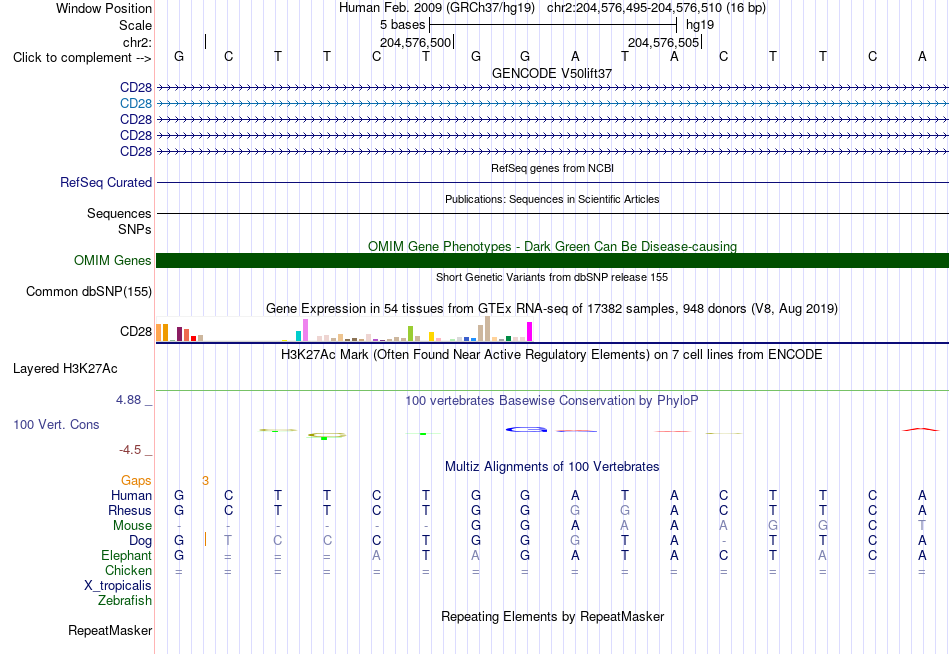This screenshot has height=654, width=950.
Task: Open the OMIM Genes track label
Action: [113, 261]
